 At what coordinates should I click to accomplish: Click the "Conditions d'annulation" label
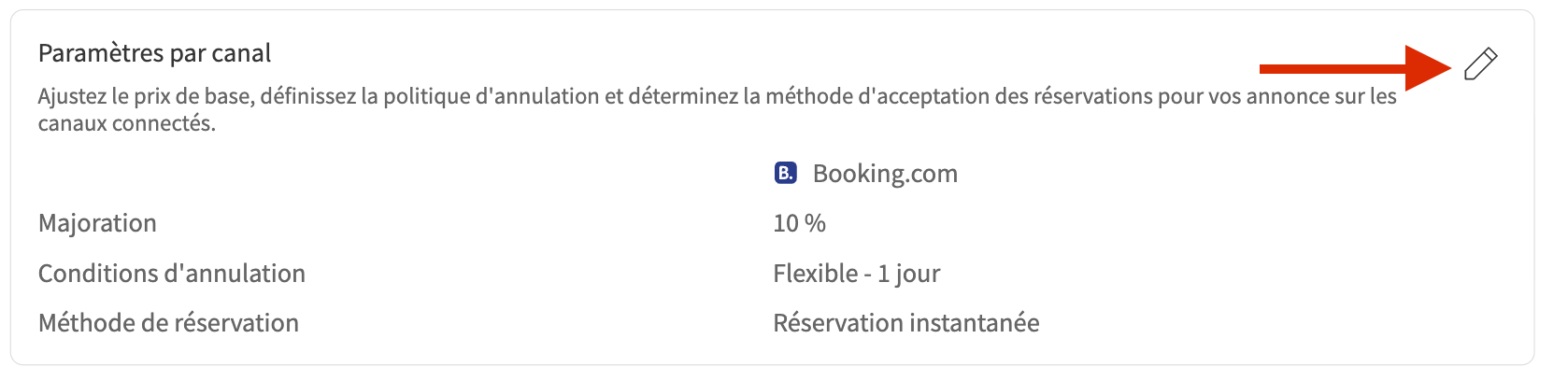[x=172, y=274]
